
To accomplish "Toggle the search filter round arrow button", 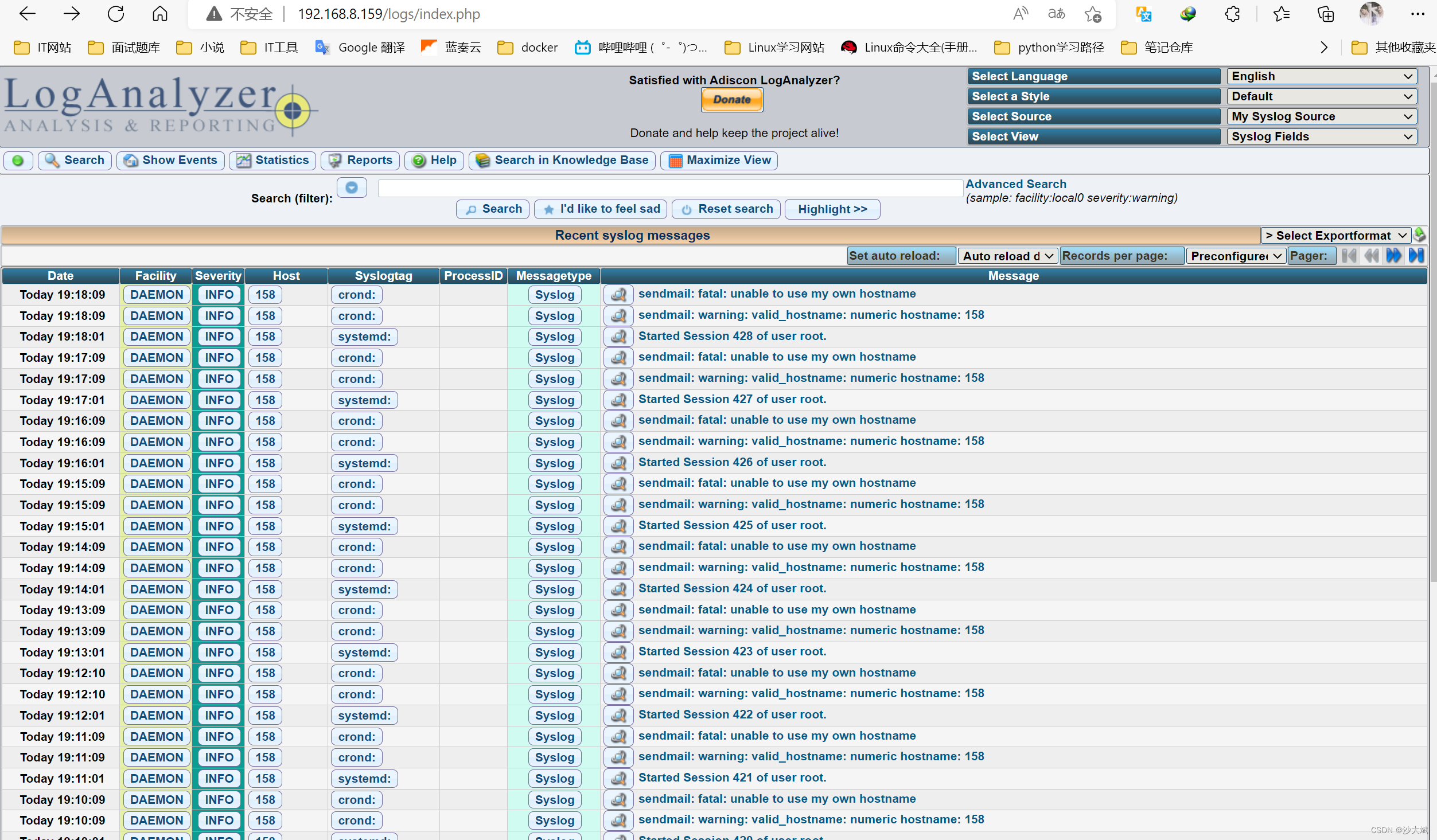I will pos(352,187).
